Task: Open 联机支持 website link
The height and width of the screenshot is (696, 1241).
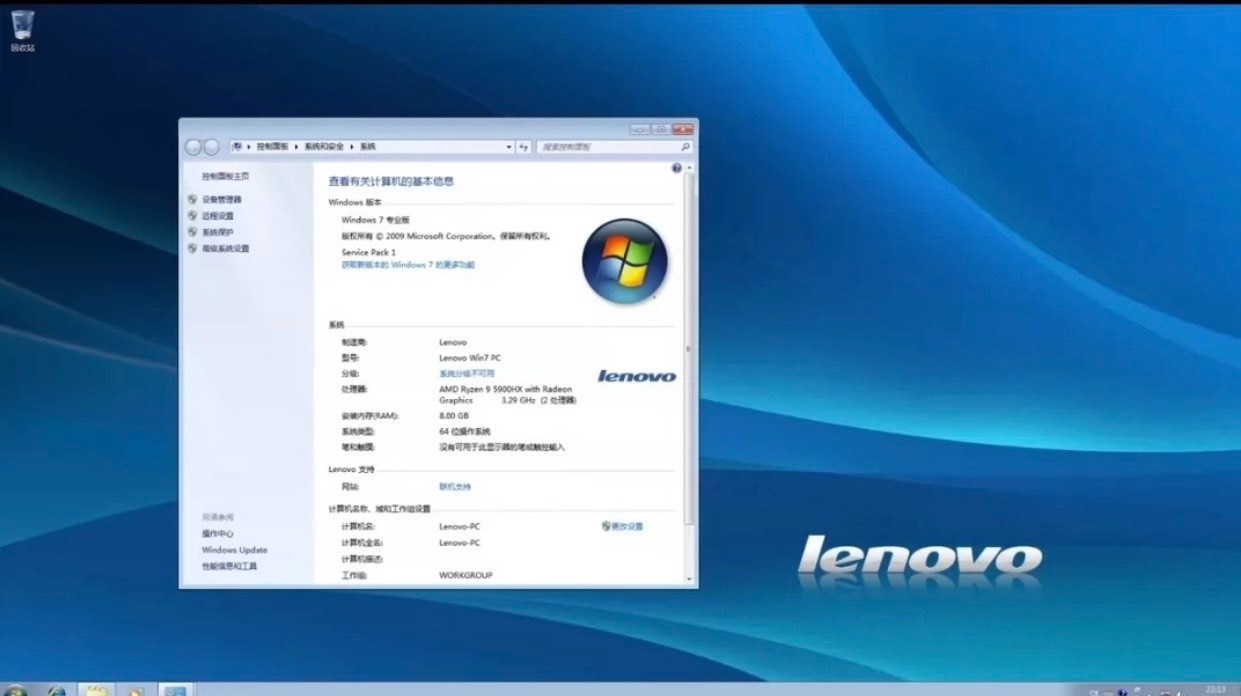Action: (455, 487)
